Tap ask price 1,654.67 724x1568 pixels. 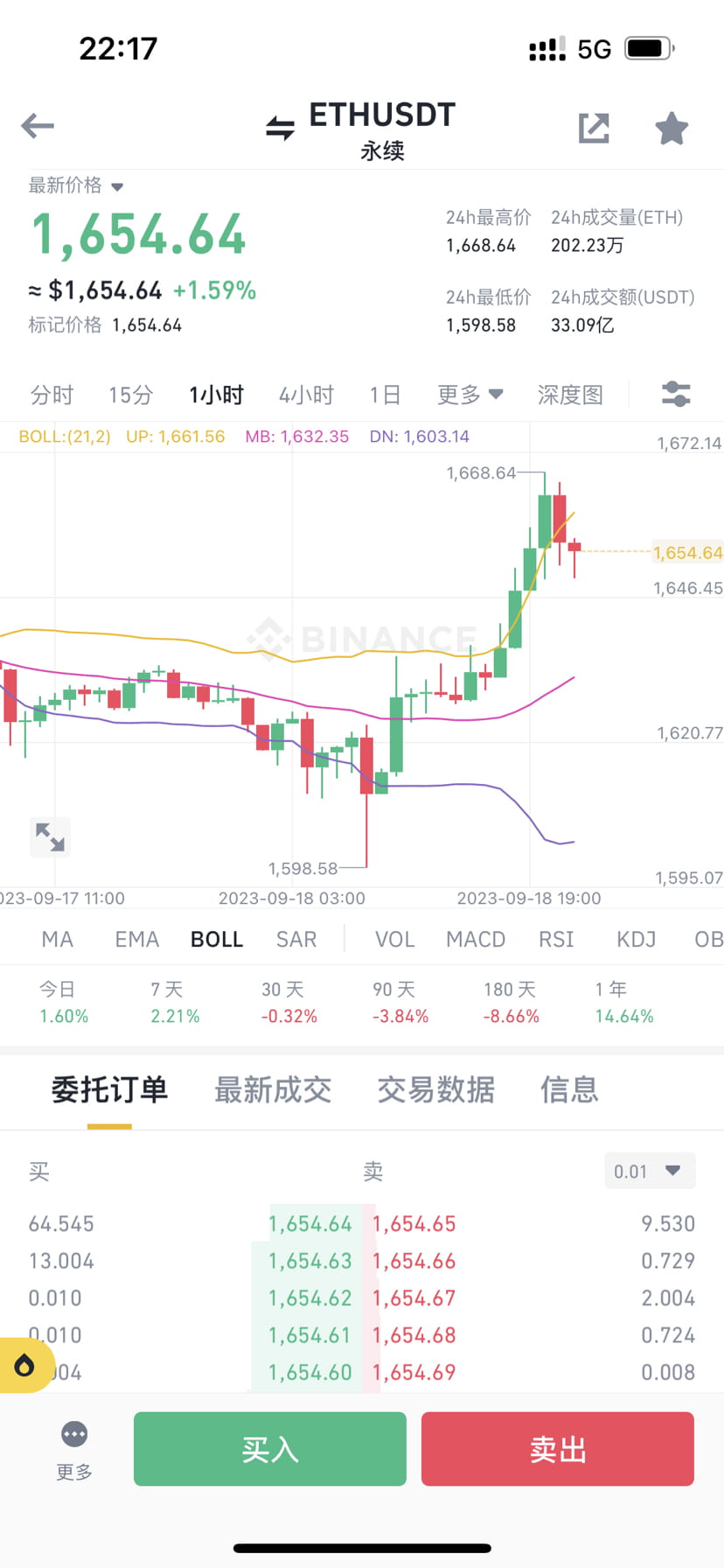[414, 1298]
